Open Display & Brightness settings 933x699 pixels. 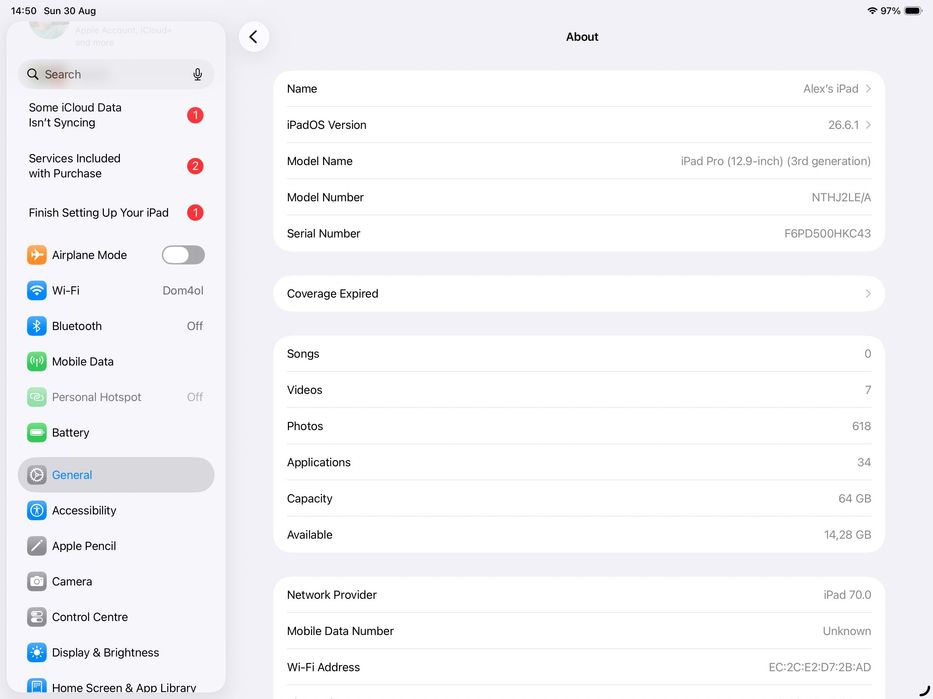point(116,653)
